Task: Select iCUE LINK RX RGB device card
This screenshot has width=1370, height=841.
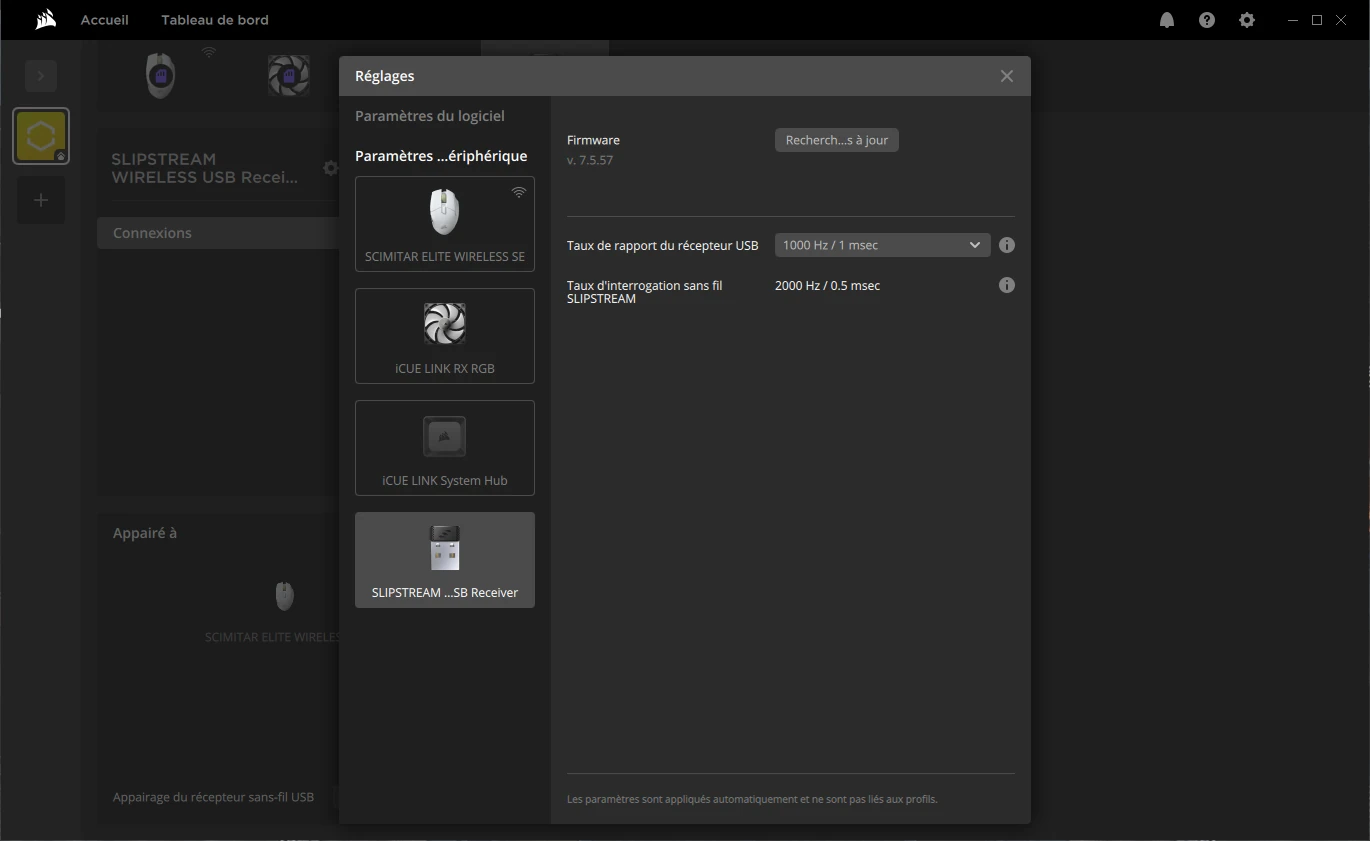Action: click(445, 336)
